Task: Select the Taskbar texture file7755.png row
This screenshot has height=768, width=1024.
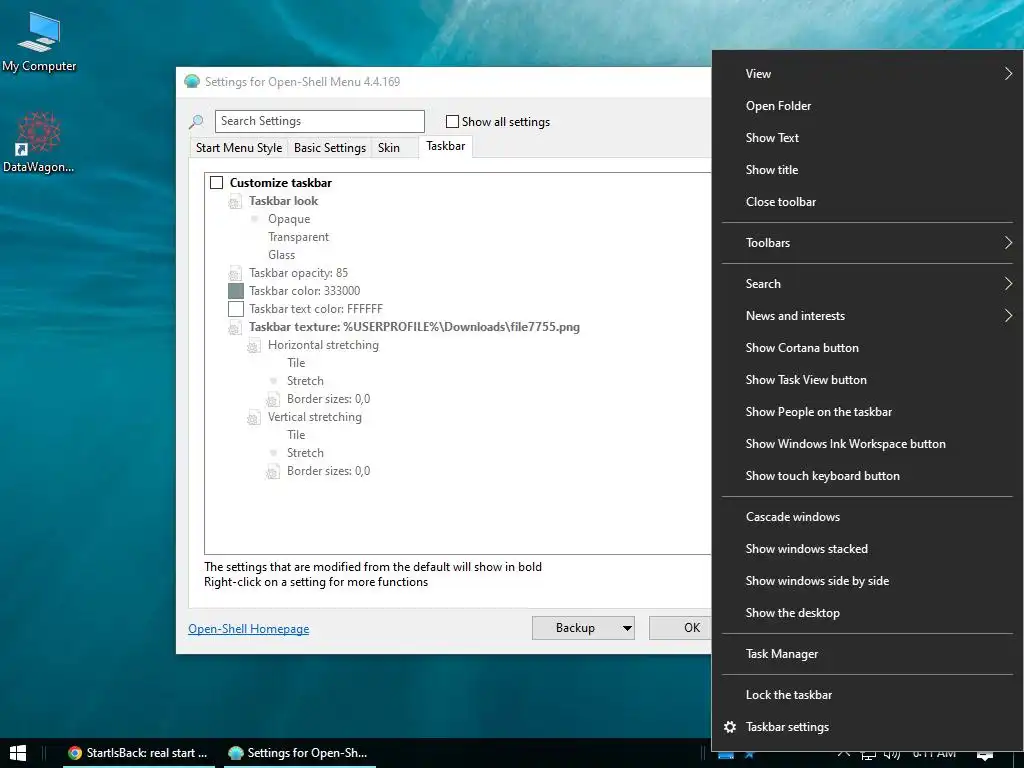Action: 414,327
